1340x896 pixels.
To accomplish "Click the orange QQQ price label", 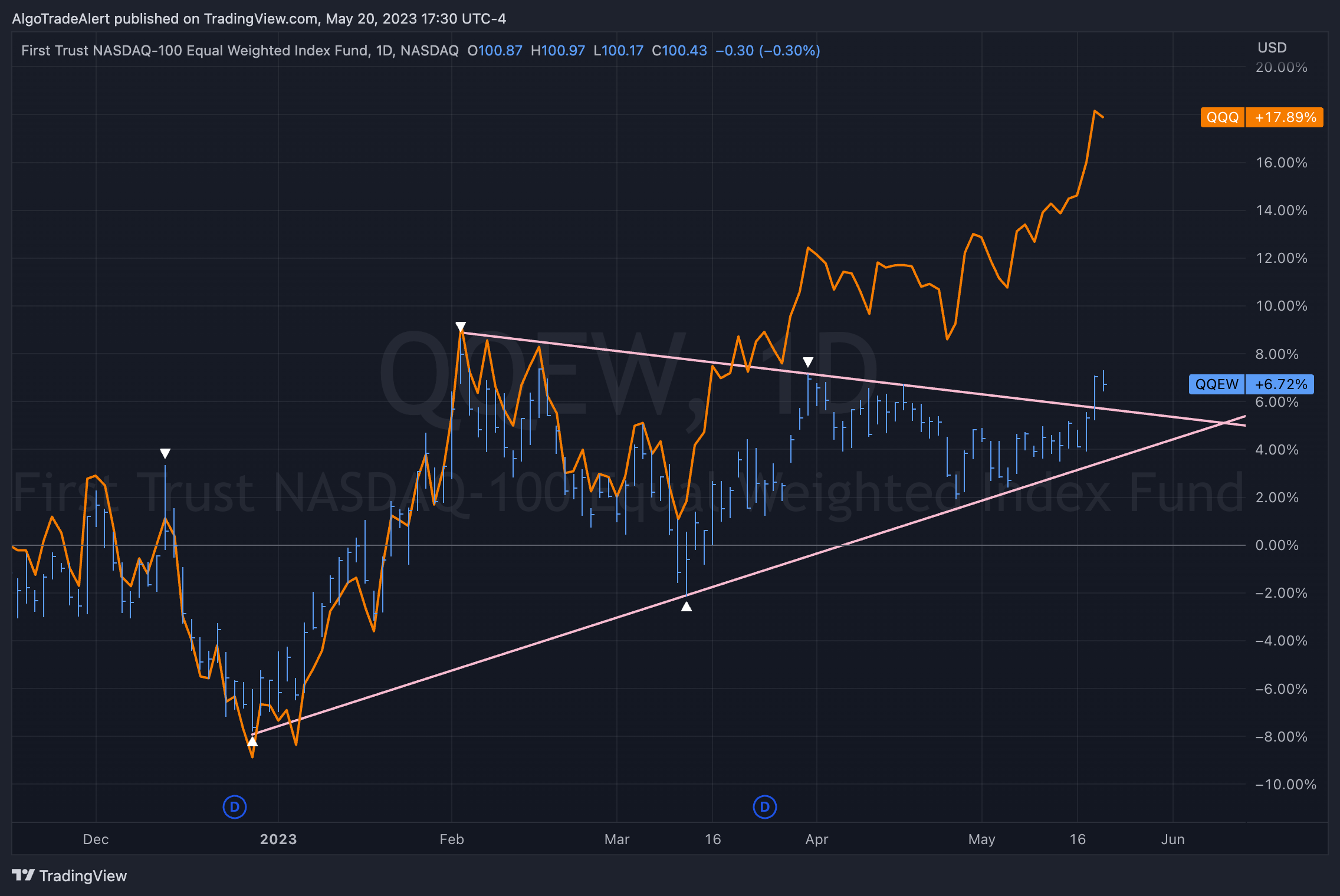I will click(x=1223, y=117).
